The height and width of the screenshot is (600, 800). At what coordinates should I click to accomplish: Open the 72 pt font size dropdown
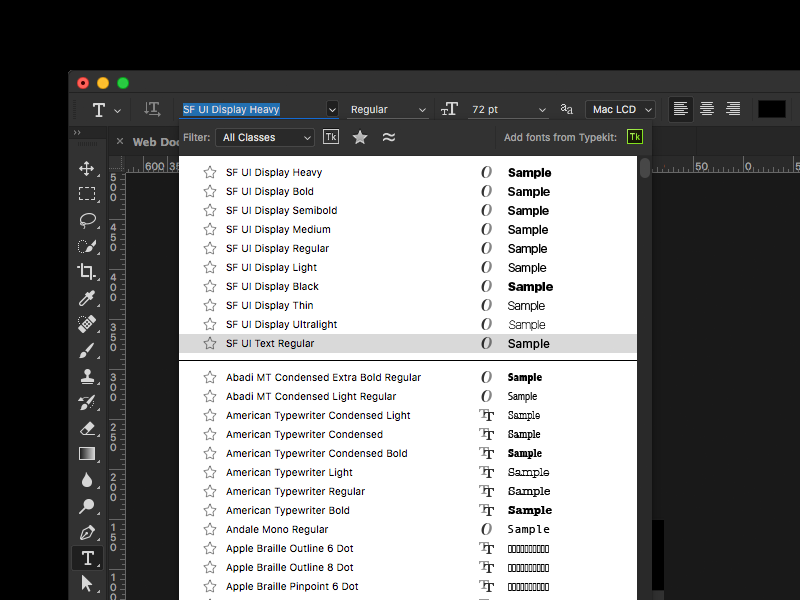click(542, 110)
